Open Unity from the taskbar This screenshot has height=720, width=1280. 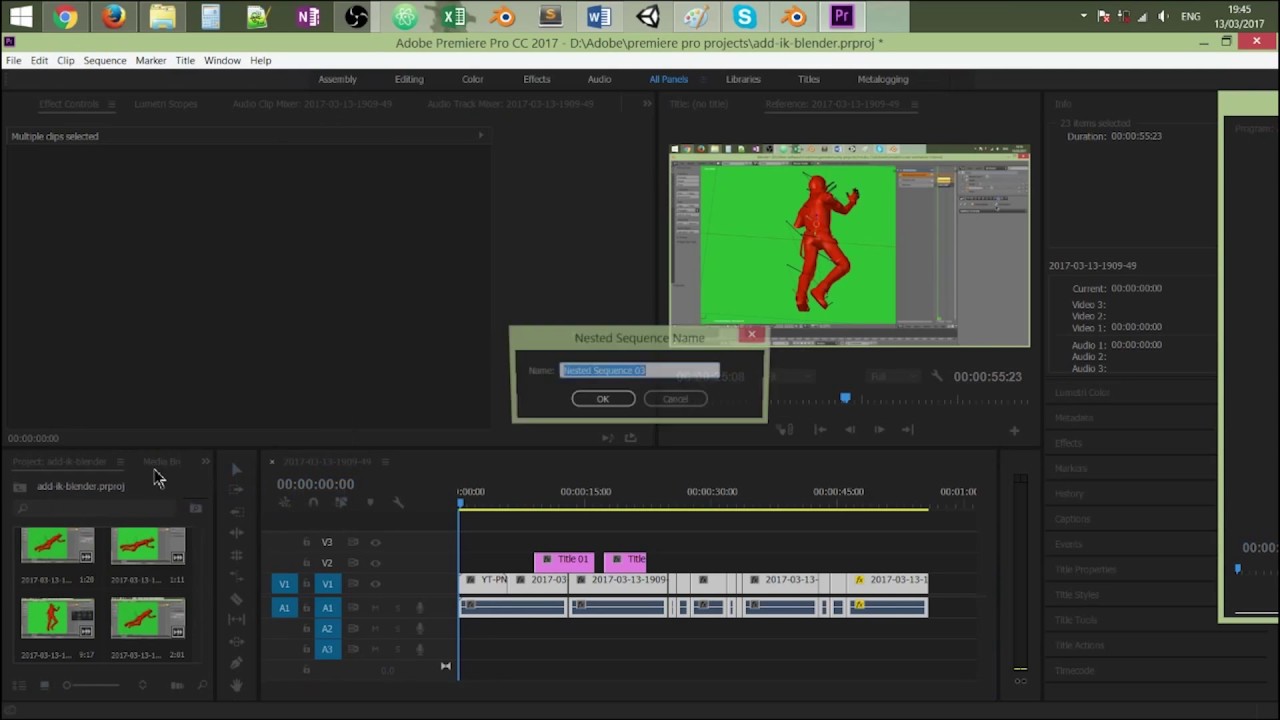pyautogui.click(x=648, y=16)
